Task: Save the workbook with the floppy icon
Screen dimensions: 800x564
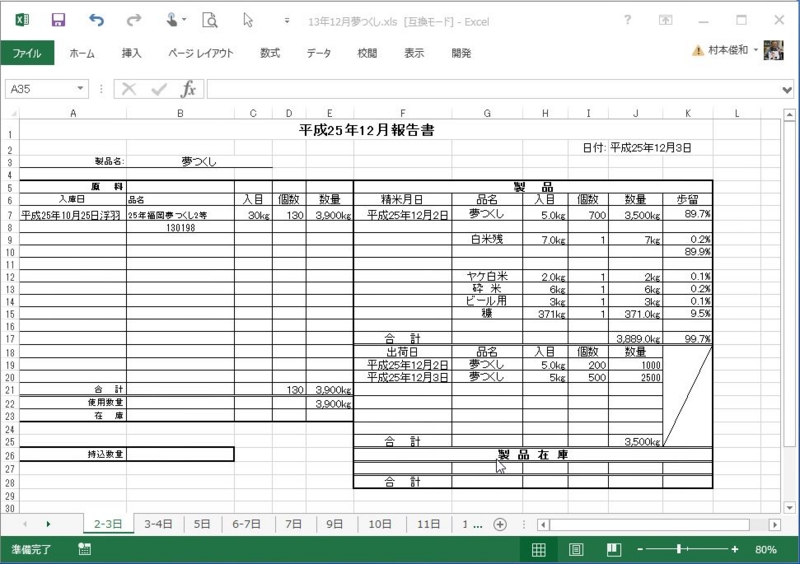Action: pos(58,20)
